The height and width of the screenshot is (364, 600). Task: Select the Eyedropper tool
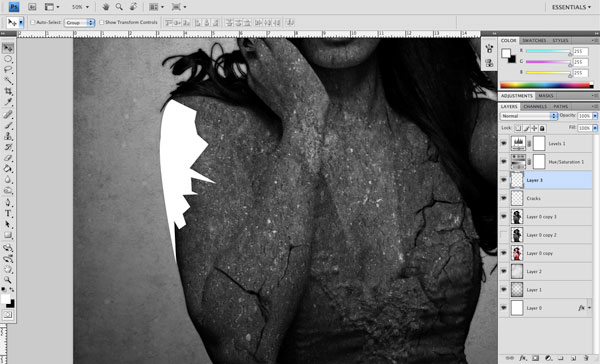pyautogui.click(x=8, y=102)
